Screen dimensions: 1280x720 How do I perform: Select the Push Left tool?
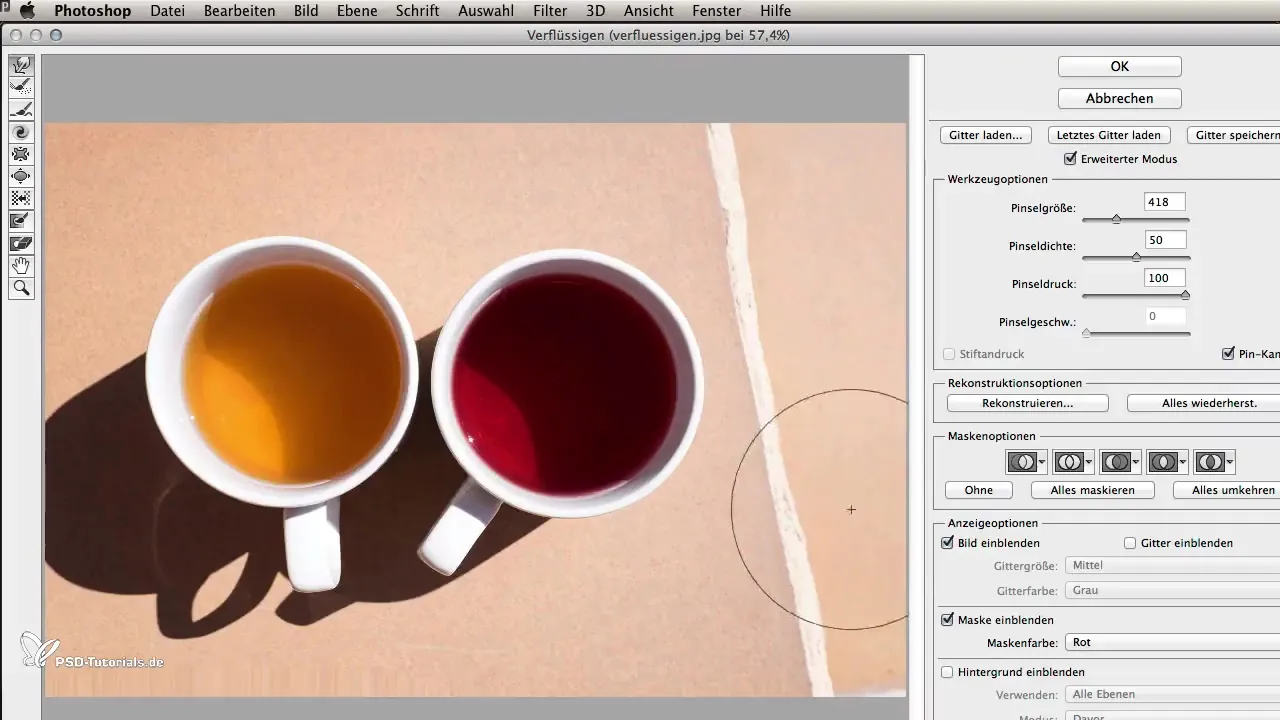21,198
